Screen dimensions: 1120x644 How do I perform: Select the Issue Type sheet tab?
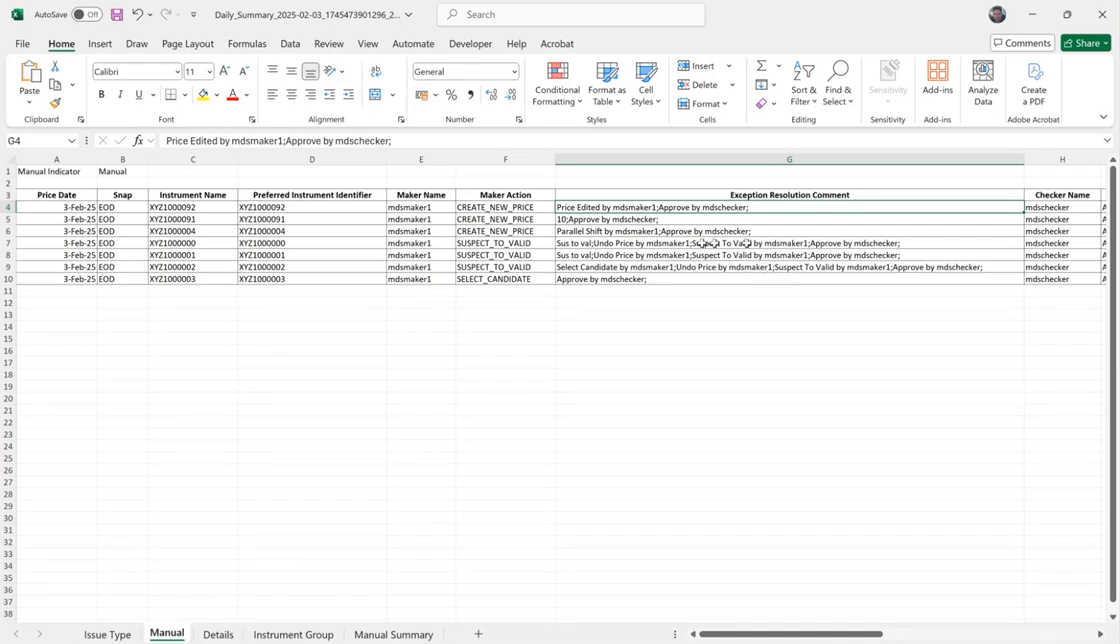[x=107, y=634]
